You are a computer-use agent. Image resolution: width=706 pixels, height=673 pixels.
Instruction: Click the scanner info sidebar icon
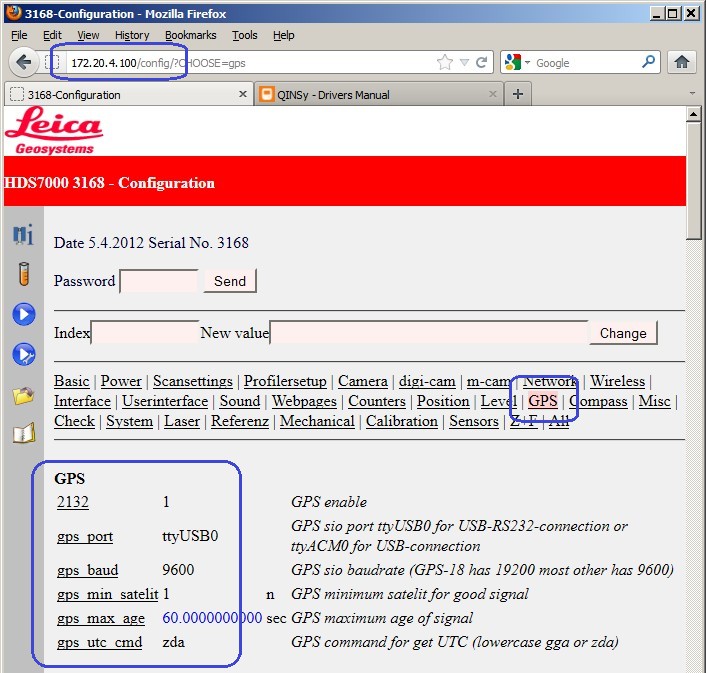tap(23, 235)
